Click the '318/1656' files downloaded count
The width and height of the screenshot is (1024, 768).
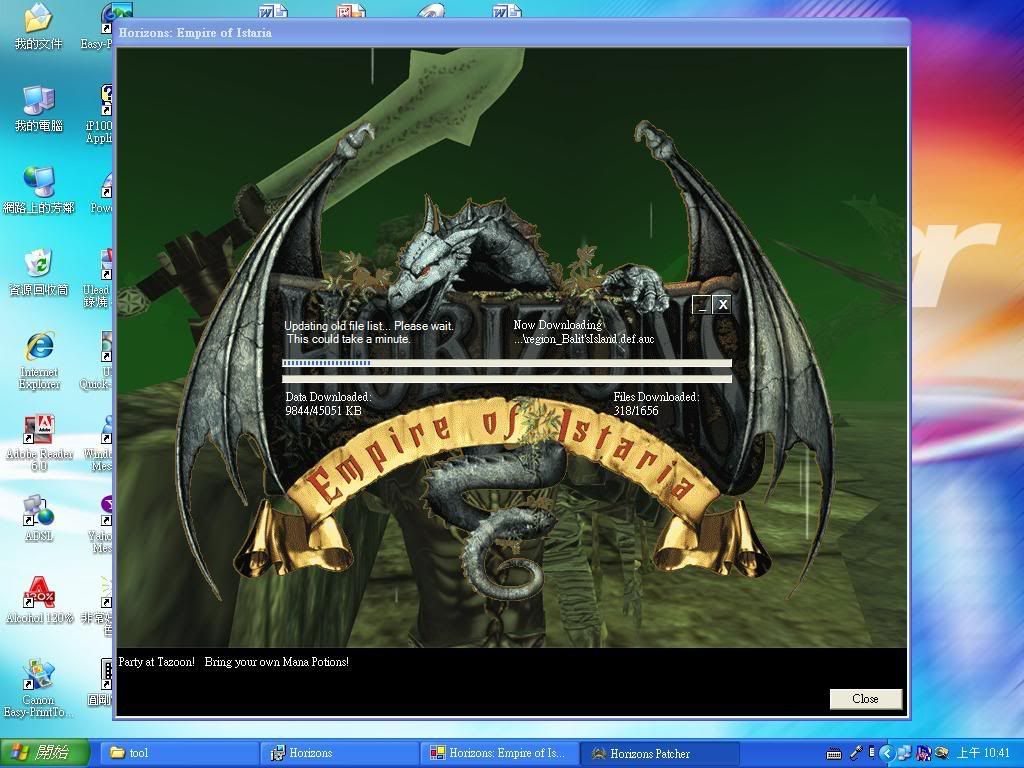point(636,411)
